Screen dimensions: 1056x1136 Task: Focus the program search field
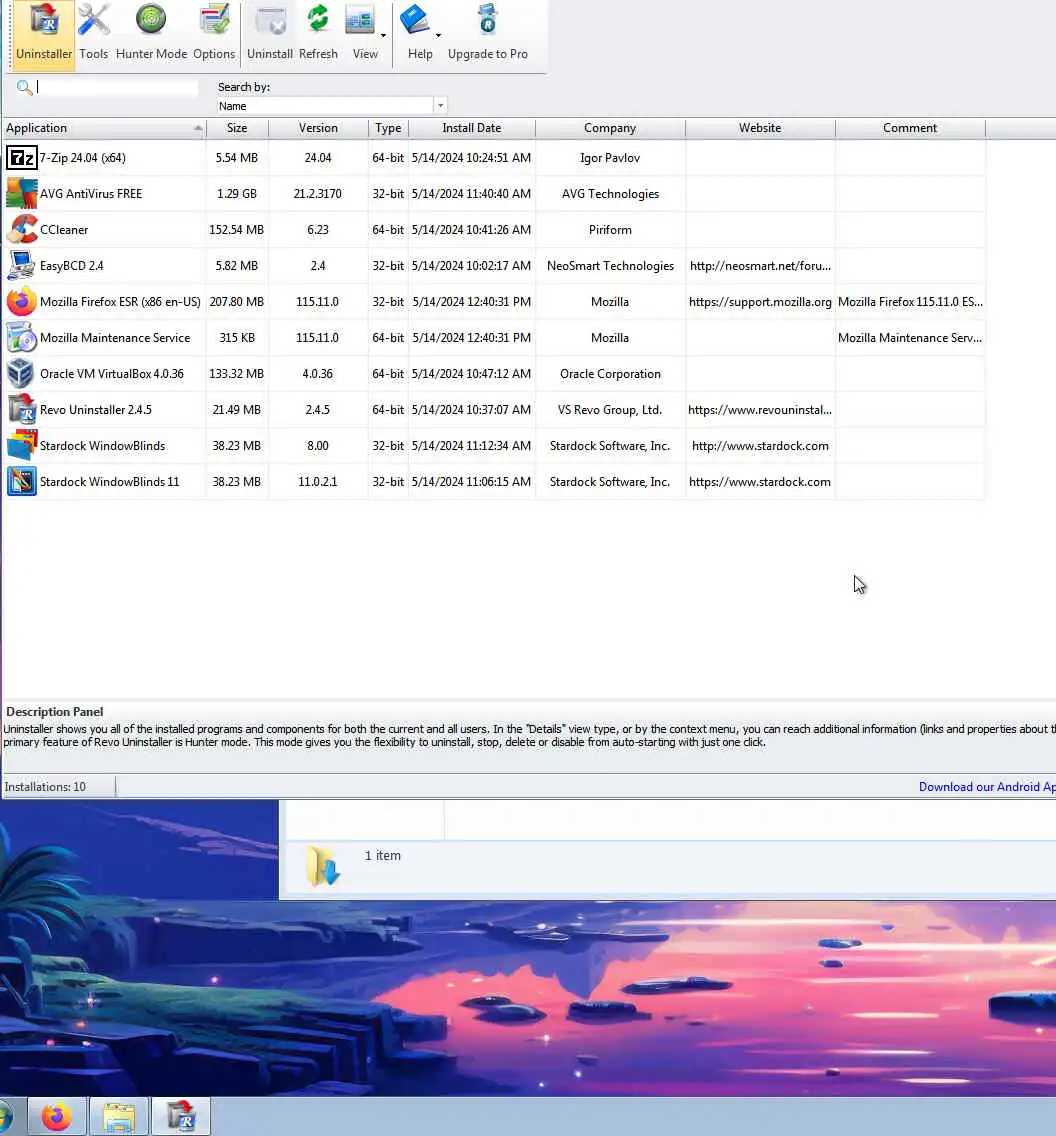point(117,87)
